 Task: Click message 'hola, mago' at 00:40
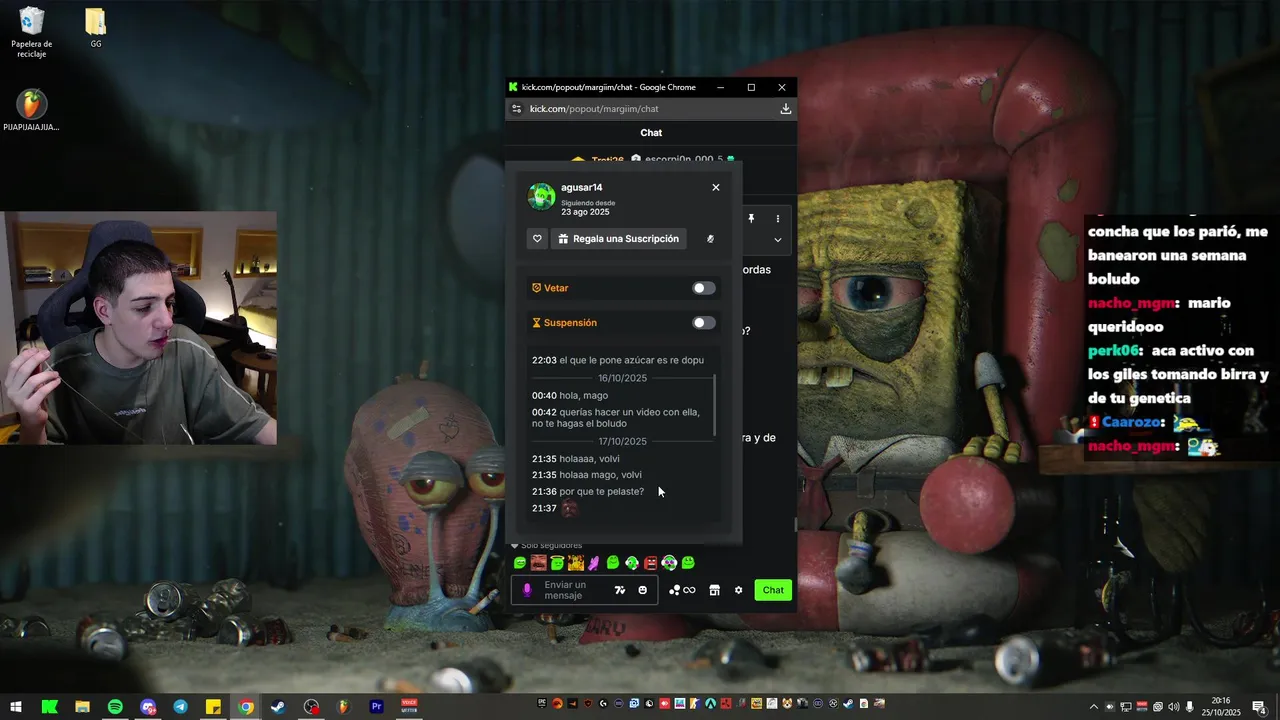coord(583,396)
